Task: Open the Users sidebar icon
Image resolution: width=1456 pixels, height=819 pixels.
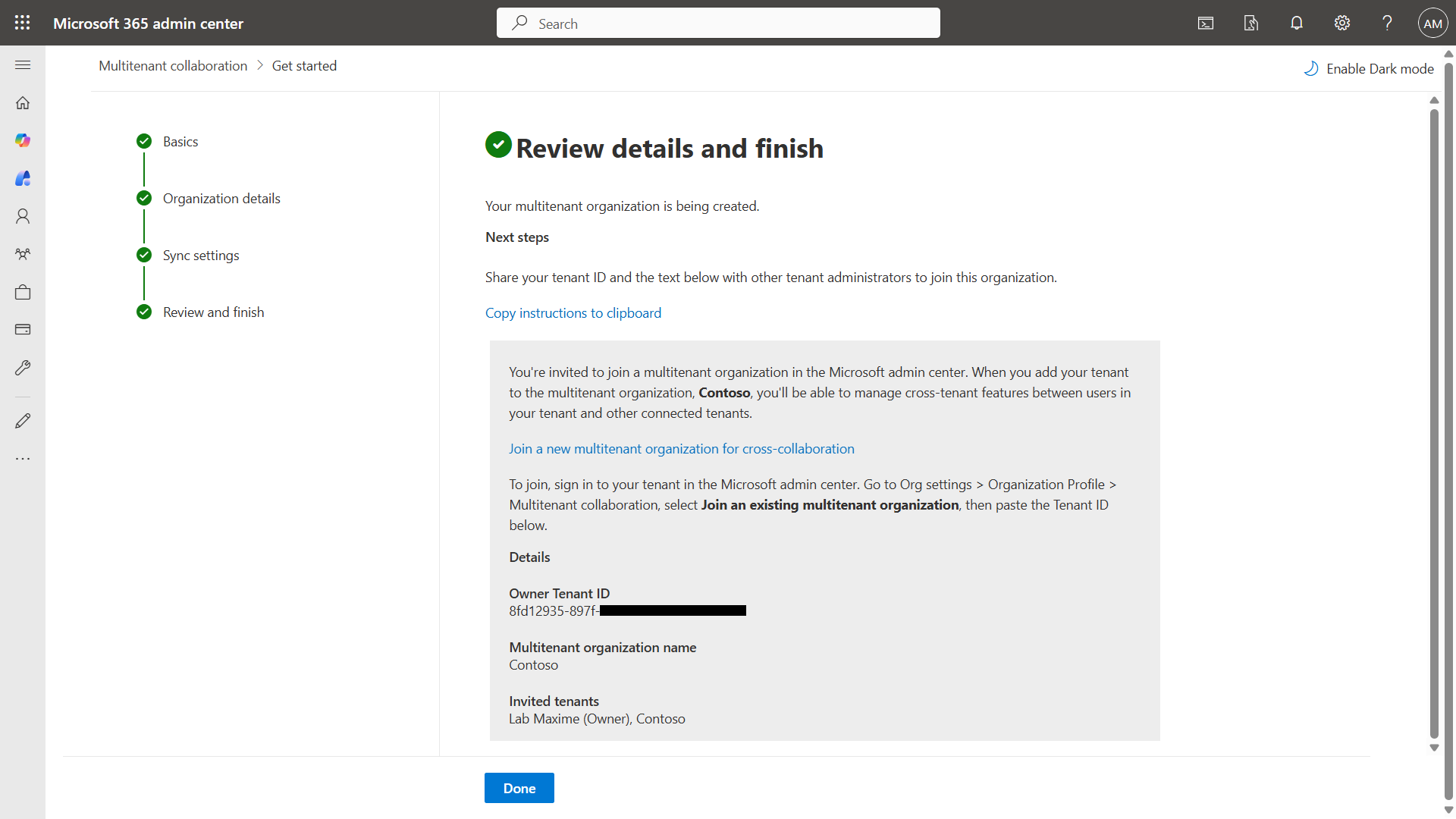Action: click(x=23, y=216)
